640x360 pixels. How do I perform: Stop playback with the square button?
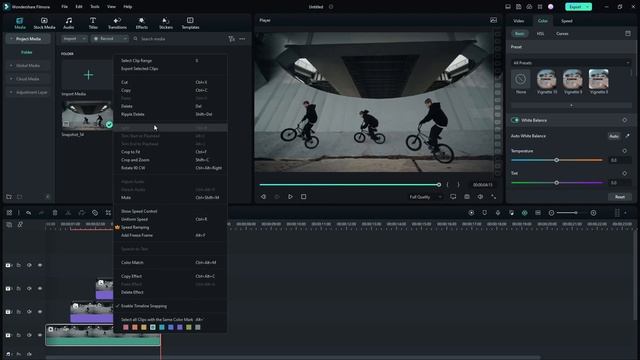pyautogui.click(x=304, y=197)
